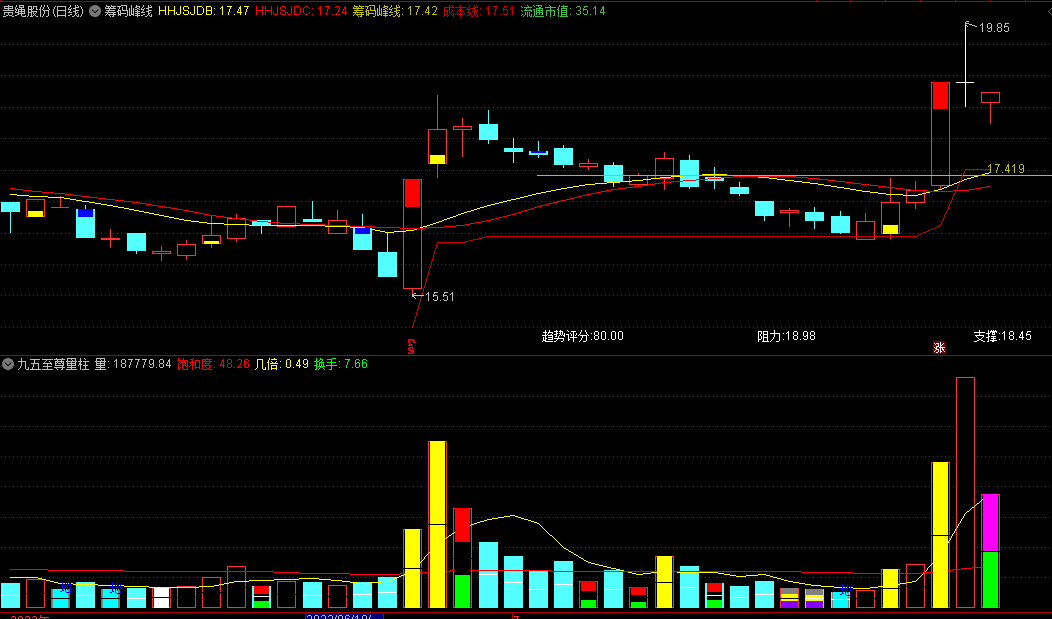This screenshot has height=619, width=1052.
Task: Expand the arrow before 九五至尊量柱
Action: tap(8, 364)
